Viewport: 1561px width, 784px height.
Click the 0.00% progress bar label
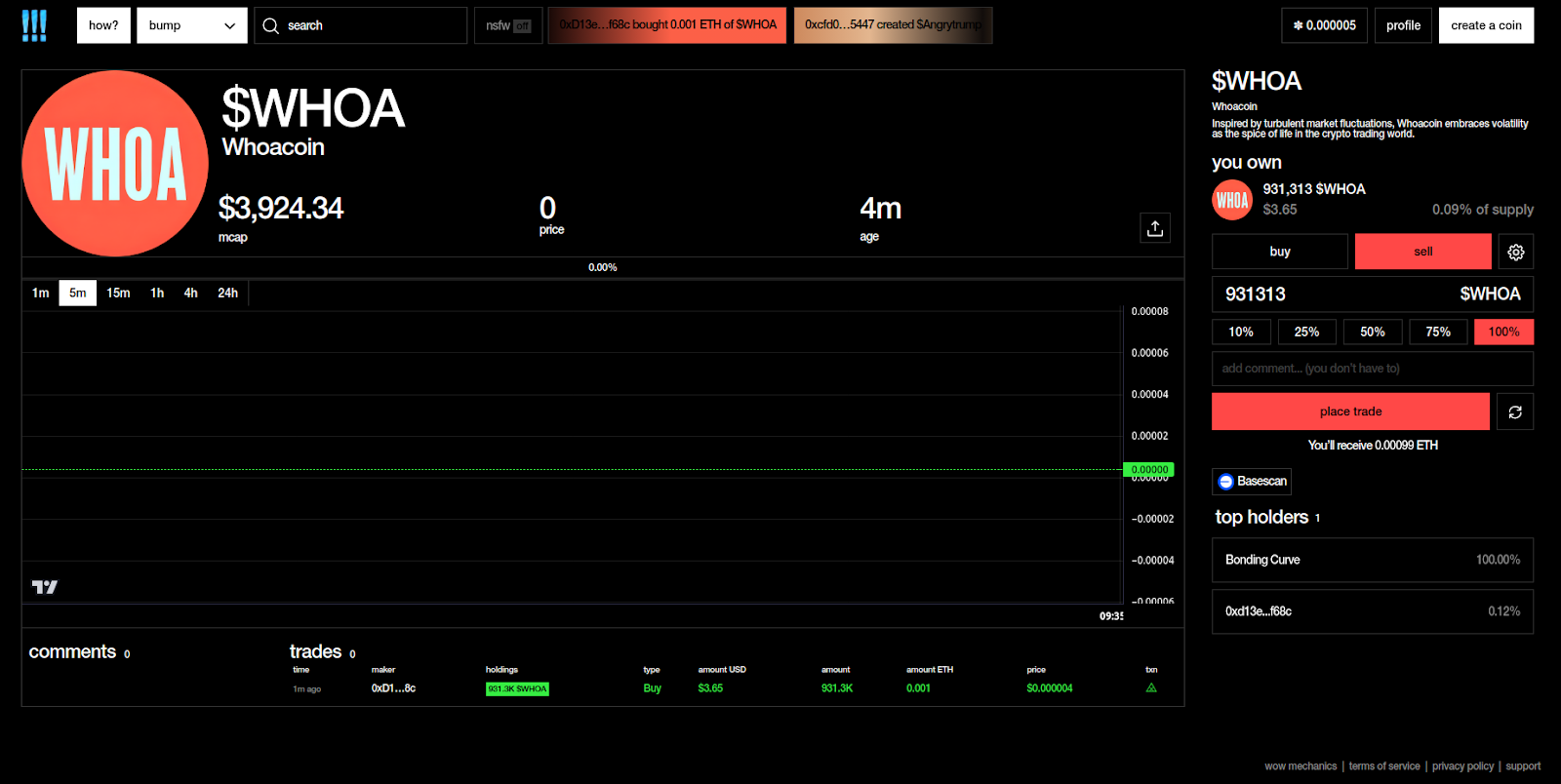(x=603, y=267)
